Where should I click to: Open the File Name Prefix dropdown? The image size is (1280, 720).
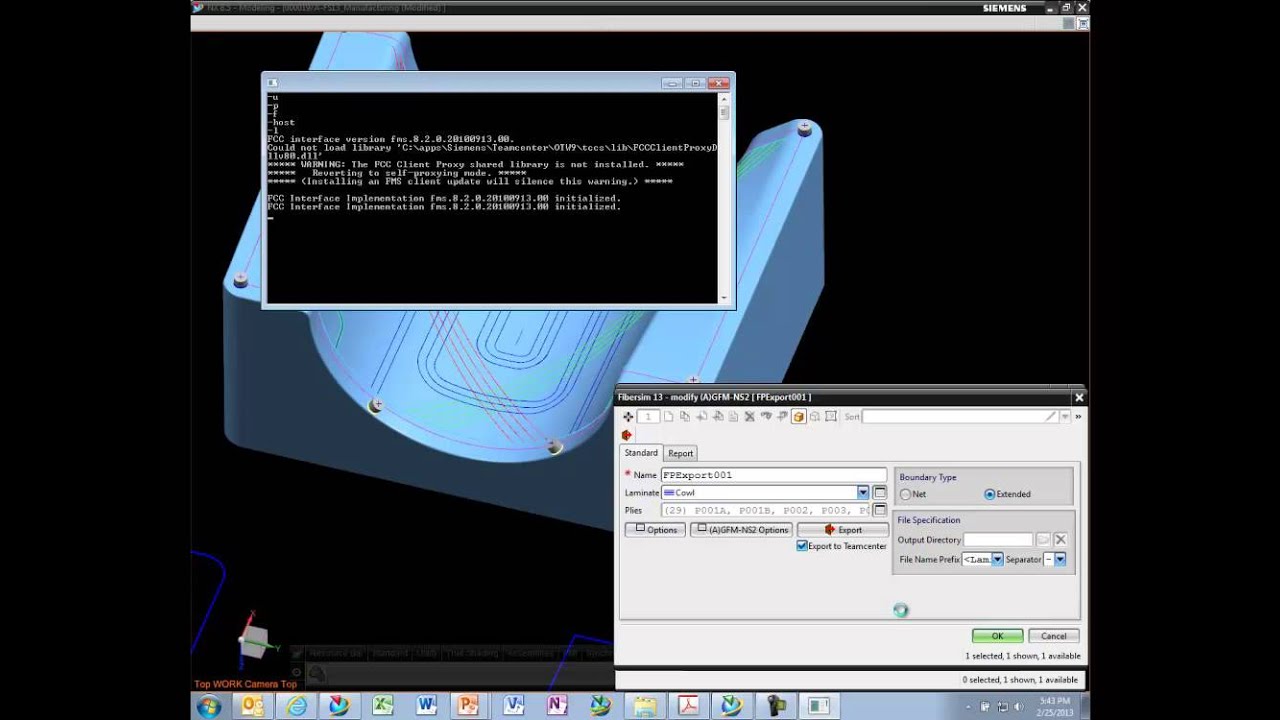(997, 559)
